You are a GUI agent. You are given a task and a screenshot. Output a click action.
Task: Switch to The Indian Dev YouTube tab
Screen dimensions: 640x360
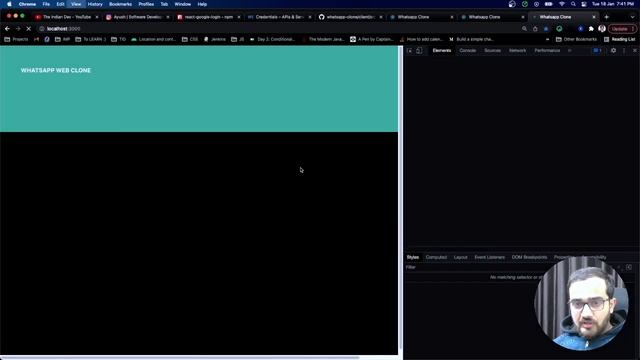point(67,17)
